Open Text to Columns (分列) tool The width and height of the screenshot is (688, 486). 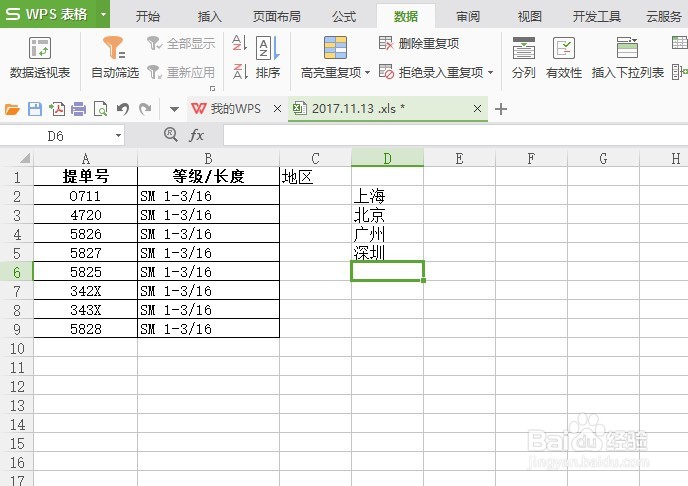click(x=523, y=58)
